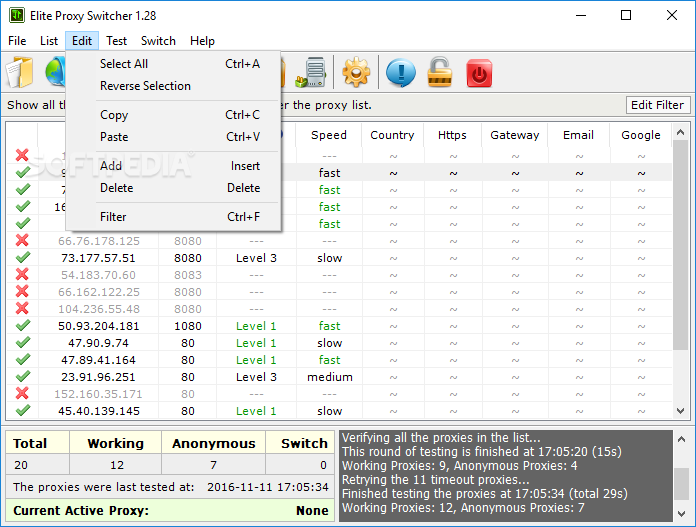Sort by the Gateway column header
This screenshot has height=527, width=696.
pyautogui.click(x=515, y=135)
